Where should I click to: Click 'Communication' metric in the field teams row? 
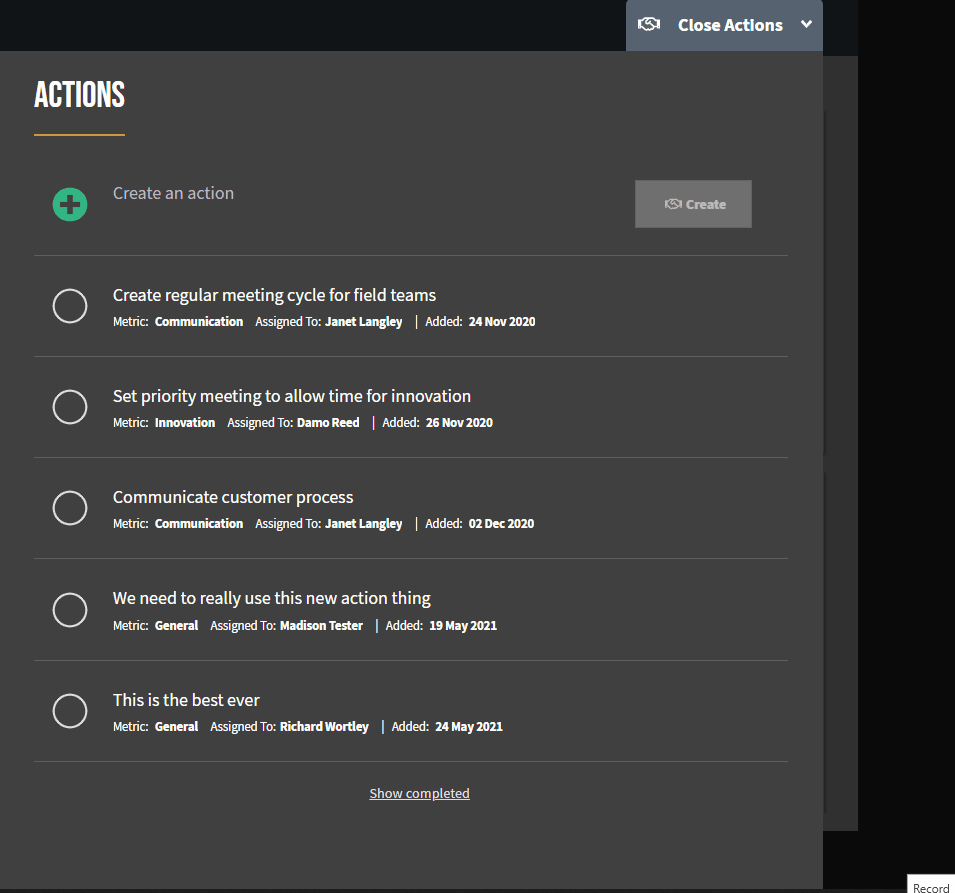[x=199, y=322]
